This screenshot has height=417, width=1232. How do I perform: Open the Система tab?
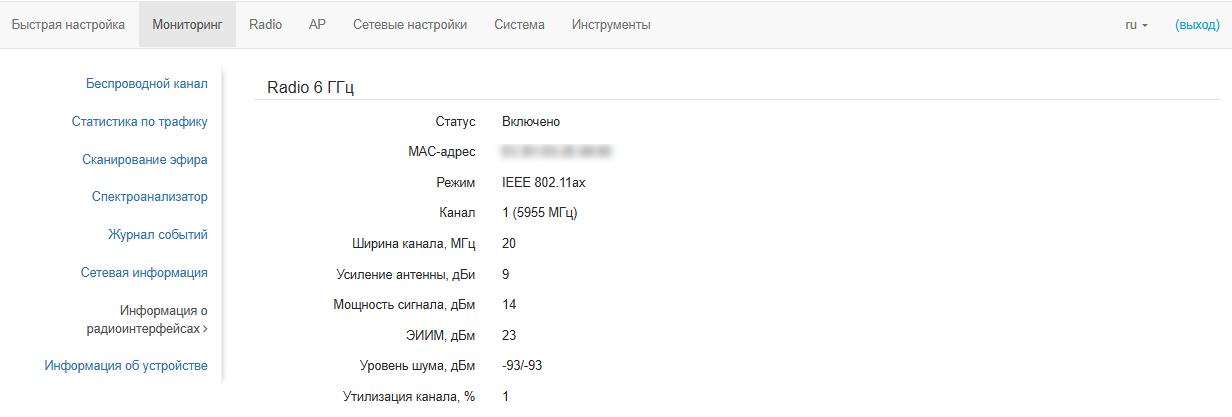pyautogui.click(x=519, y=25)
